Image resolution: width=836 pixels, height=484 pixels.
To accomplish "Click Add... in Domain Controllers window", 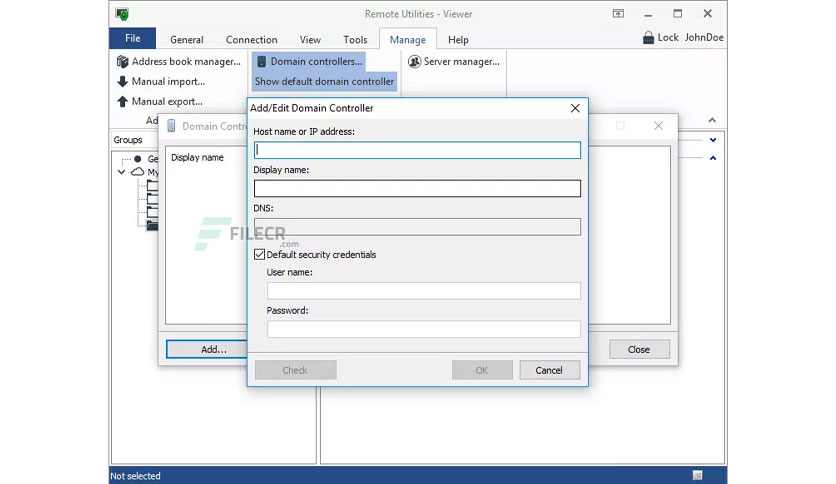I will point(207,349).
